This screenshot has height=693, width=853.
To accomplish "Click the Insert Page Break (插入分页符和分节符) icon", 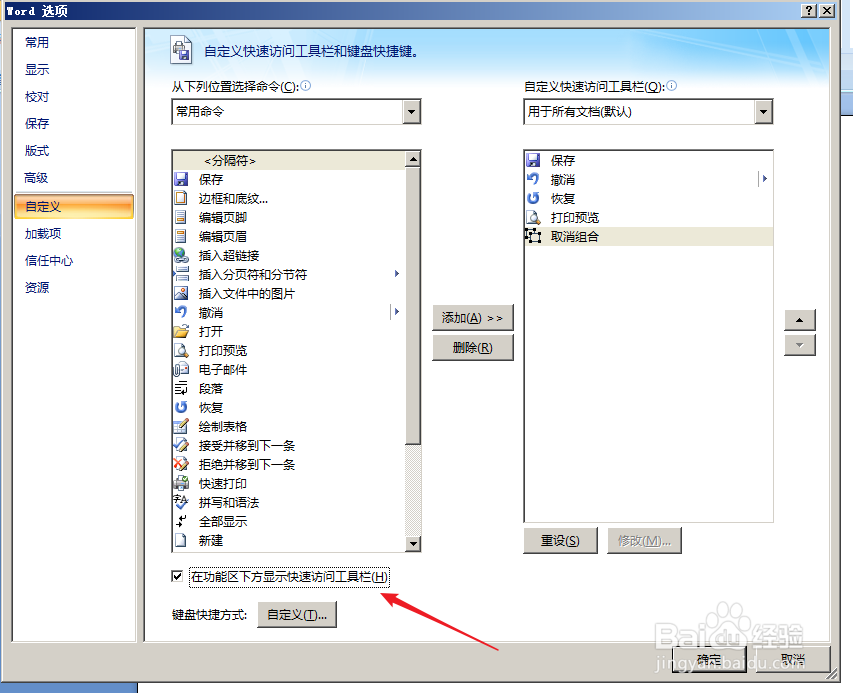I will coord(181,274).
